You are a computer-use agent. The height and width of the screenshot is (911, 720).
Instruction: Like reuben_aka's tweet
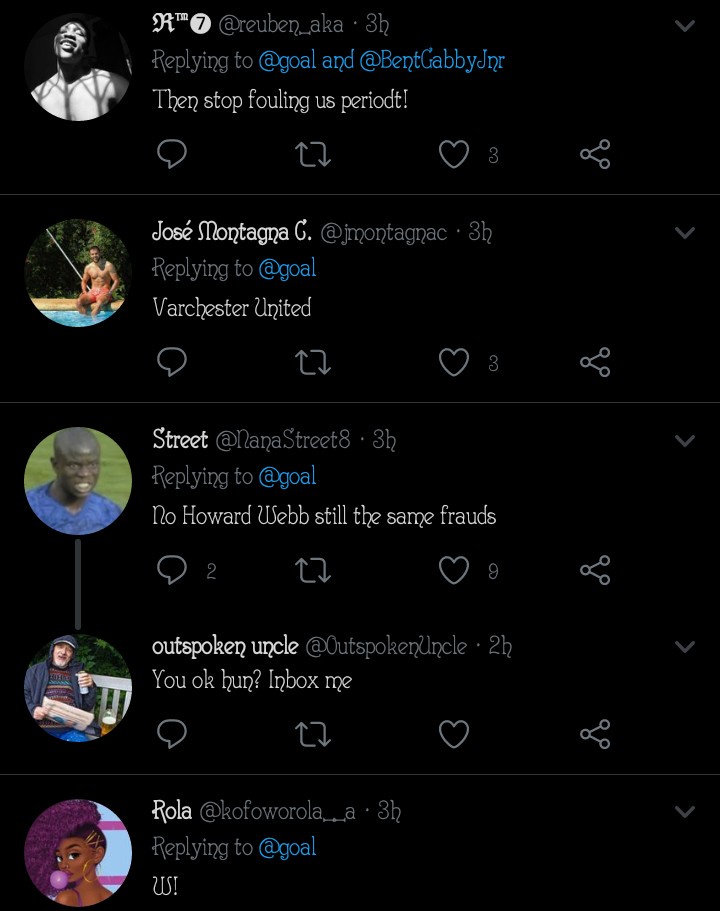(x=455, y=154)
